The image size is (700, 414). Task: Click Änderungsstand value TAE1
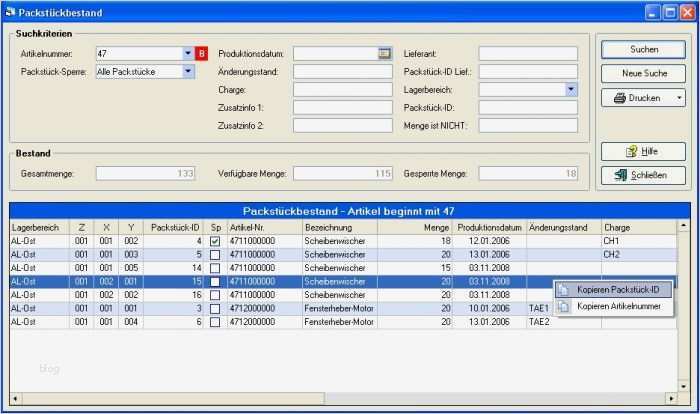(x=538, y=309)
